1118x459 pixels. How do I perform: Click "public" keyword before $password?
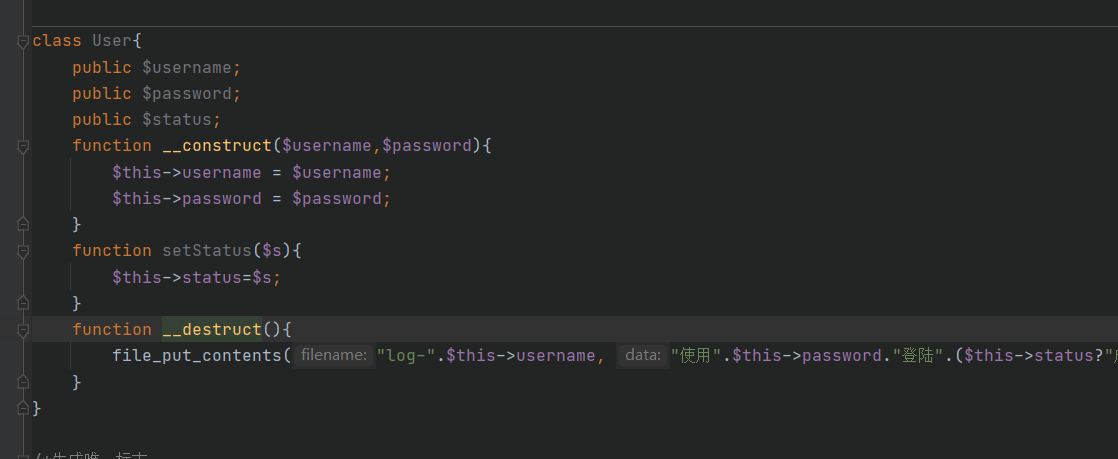tap(102, 93)
